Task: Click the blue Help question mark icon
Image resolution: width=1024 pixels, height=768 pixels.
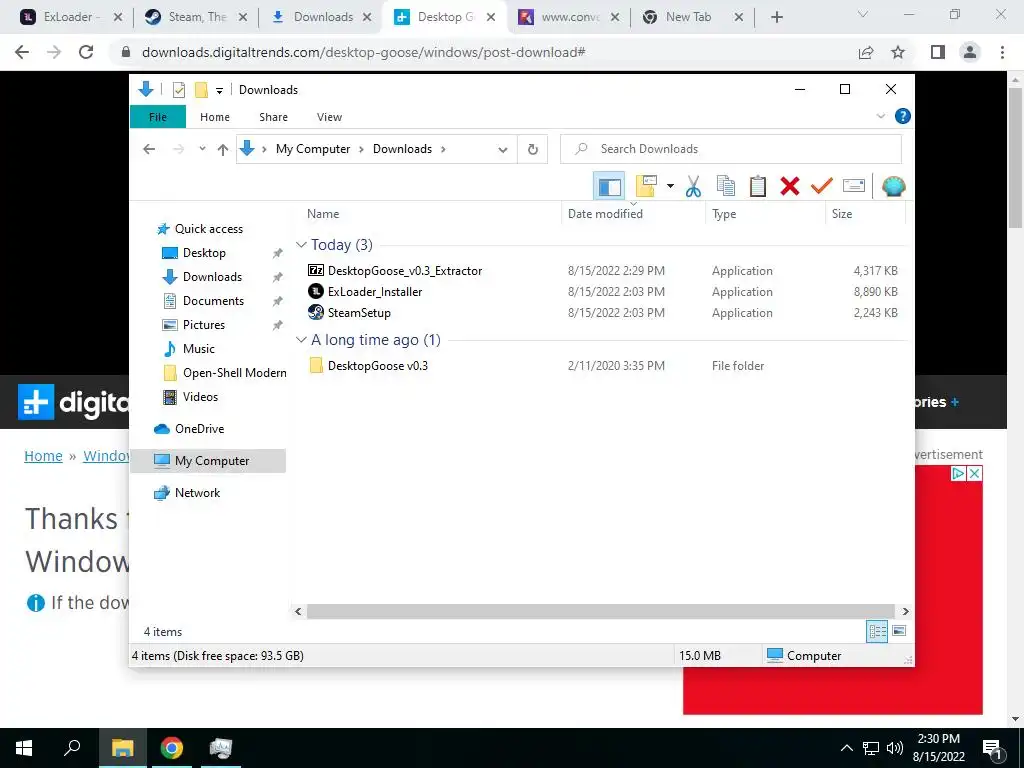Action: (x=903, y=116)
